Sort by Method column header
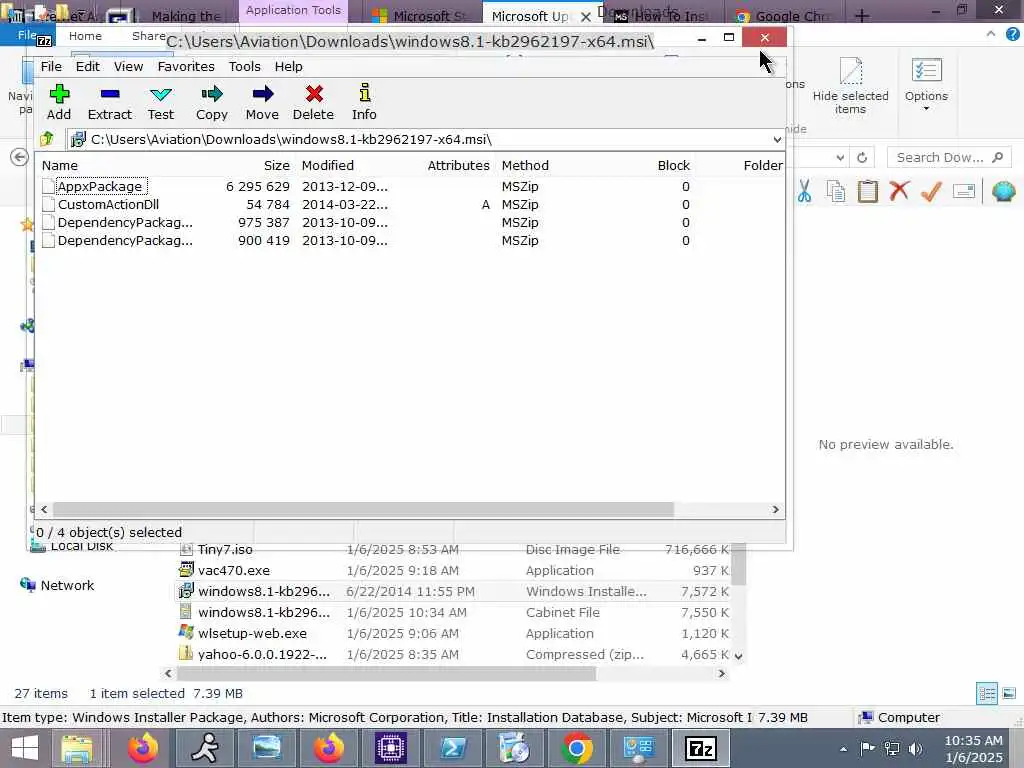1024x768 pixels. click(x=525, y=166)
